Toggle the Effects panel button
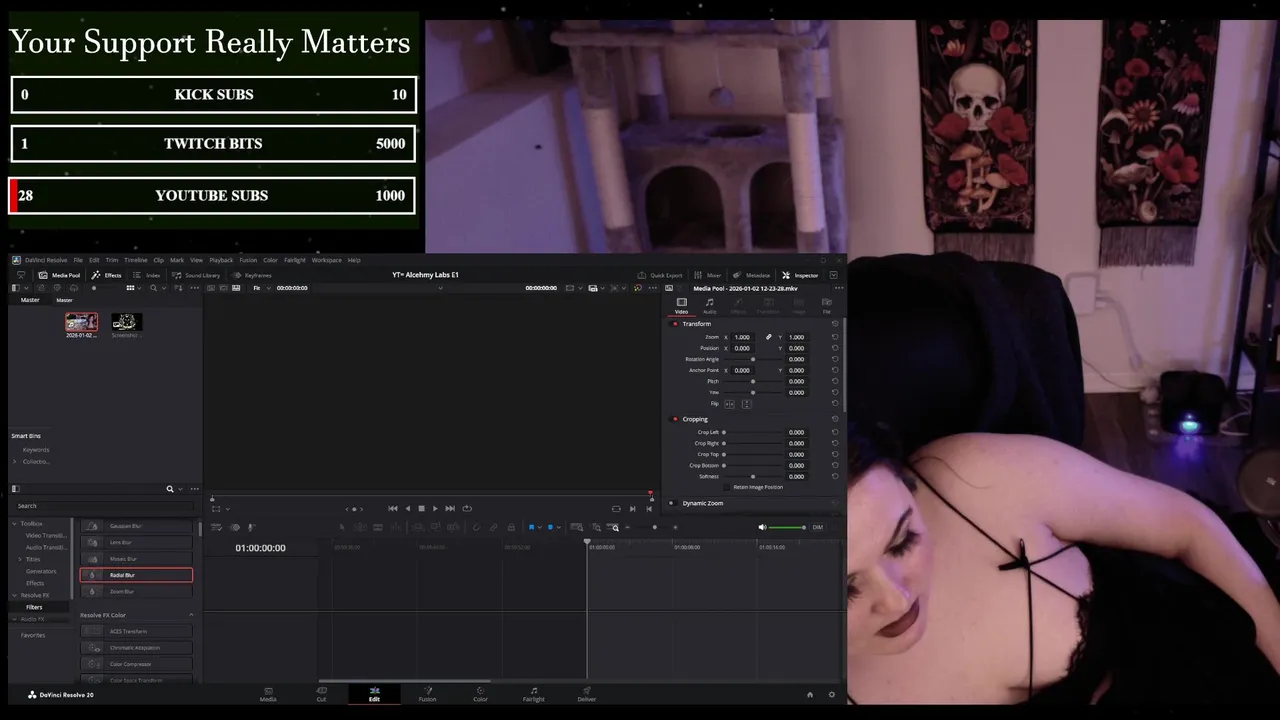This screenshot has height=720, width=1280. click(106, 275)
